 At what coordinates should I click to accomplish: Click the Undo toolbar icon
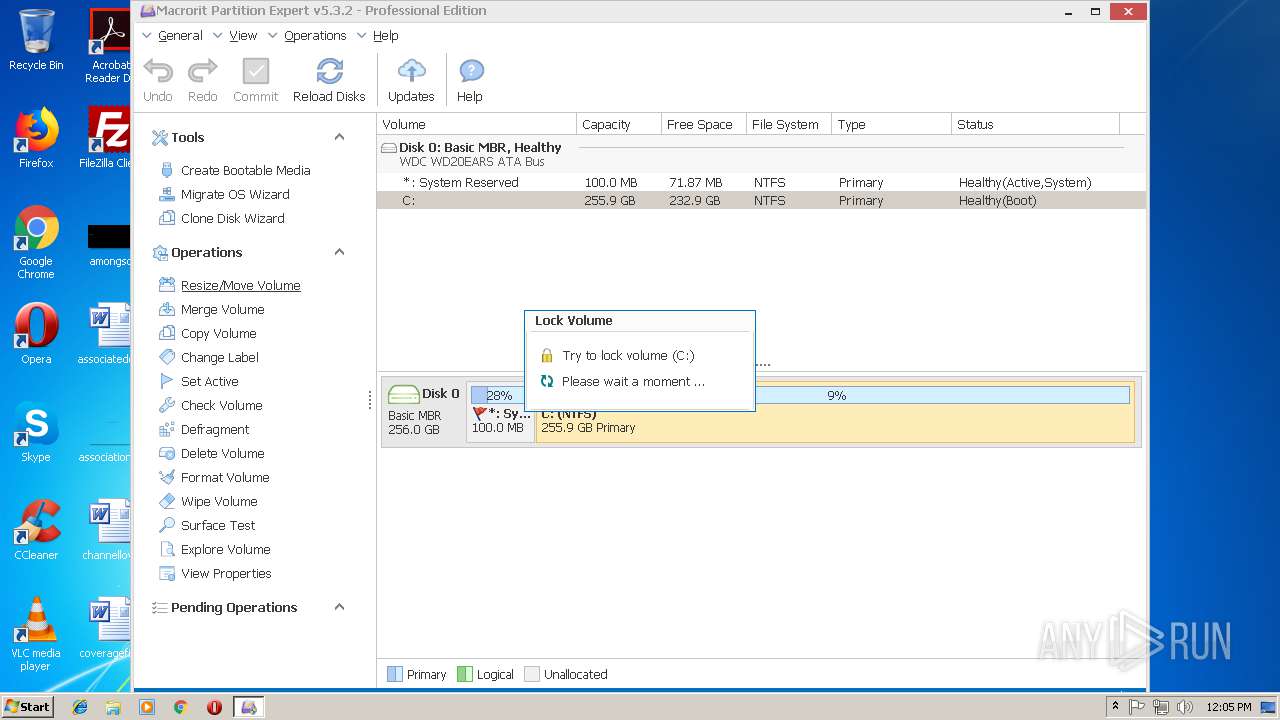(x=158, y=71)
